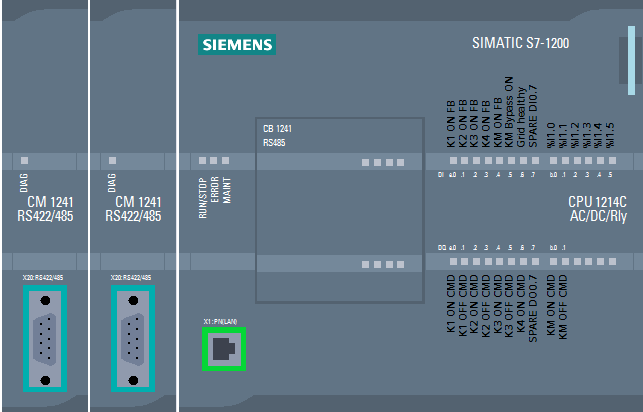
Task: Click the MAINT status LED on the CPU
Action: tap(226, 160)
